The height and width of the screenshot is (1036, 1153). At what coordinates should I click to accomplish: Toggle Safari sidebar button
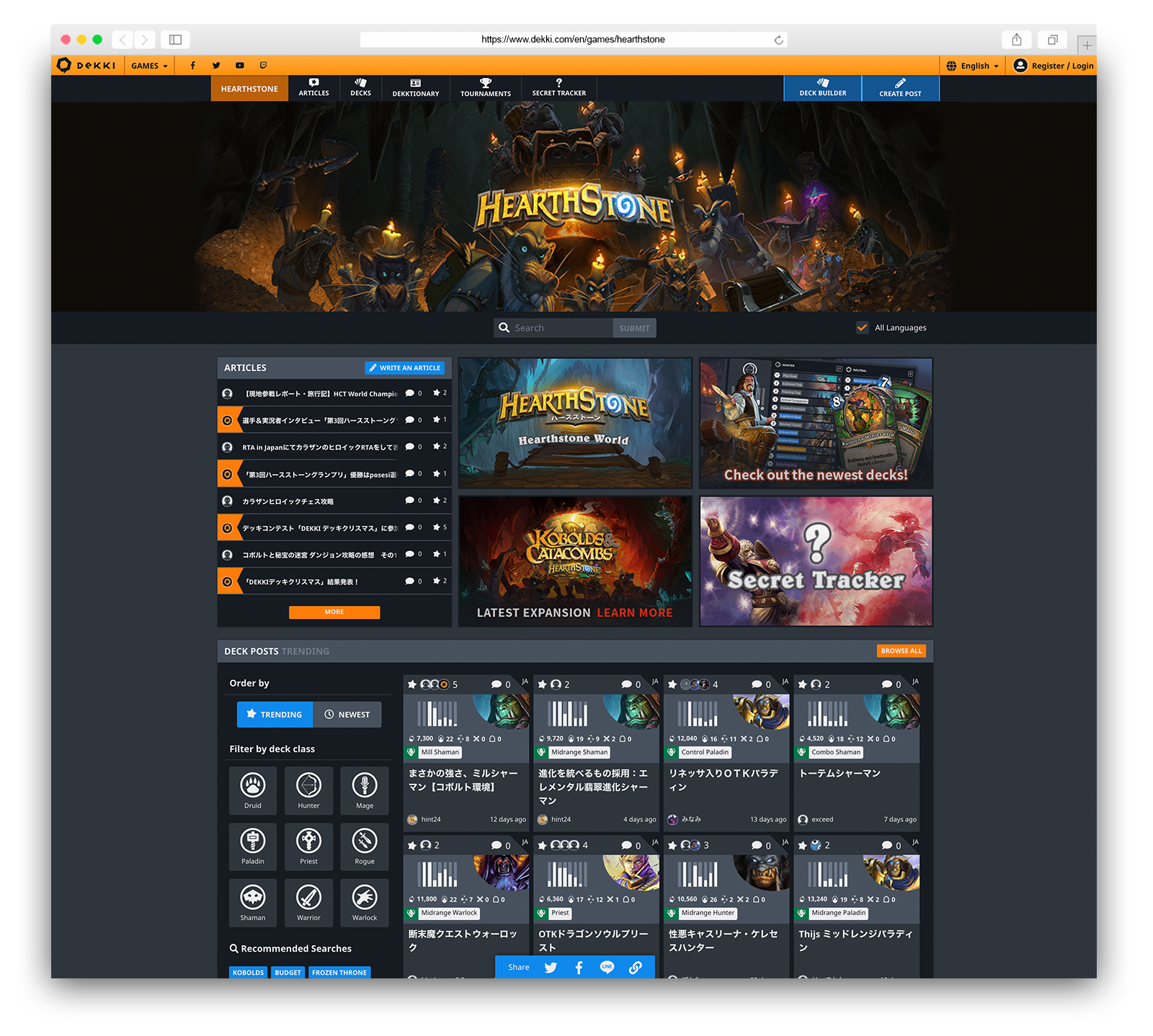(x=175, y=40)
